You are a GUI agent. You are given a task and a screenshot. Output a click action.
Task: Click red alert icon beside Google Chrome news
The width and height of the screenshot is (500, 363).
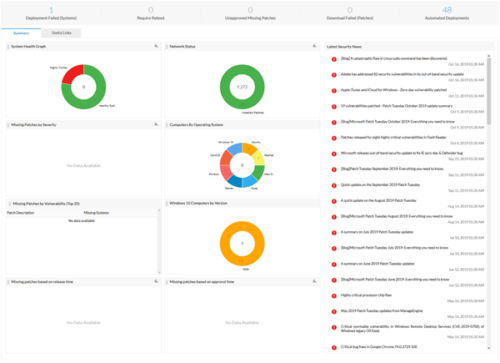click(334, 347)
